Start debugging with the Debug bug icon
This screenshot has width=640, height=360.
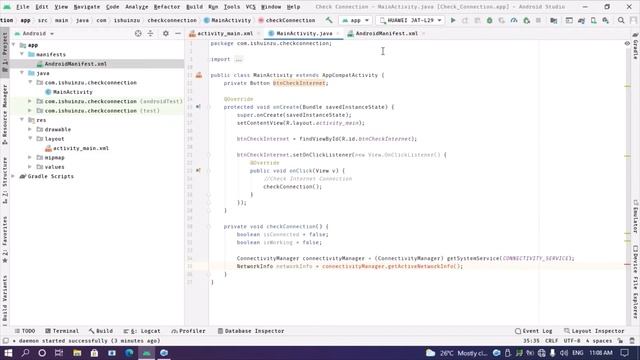point(489,20)
